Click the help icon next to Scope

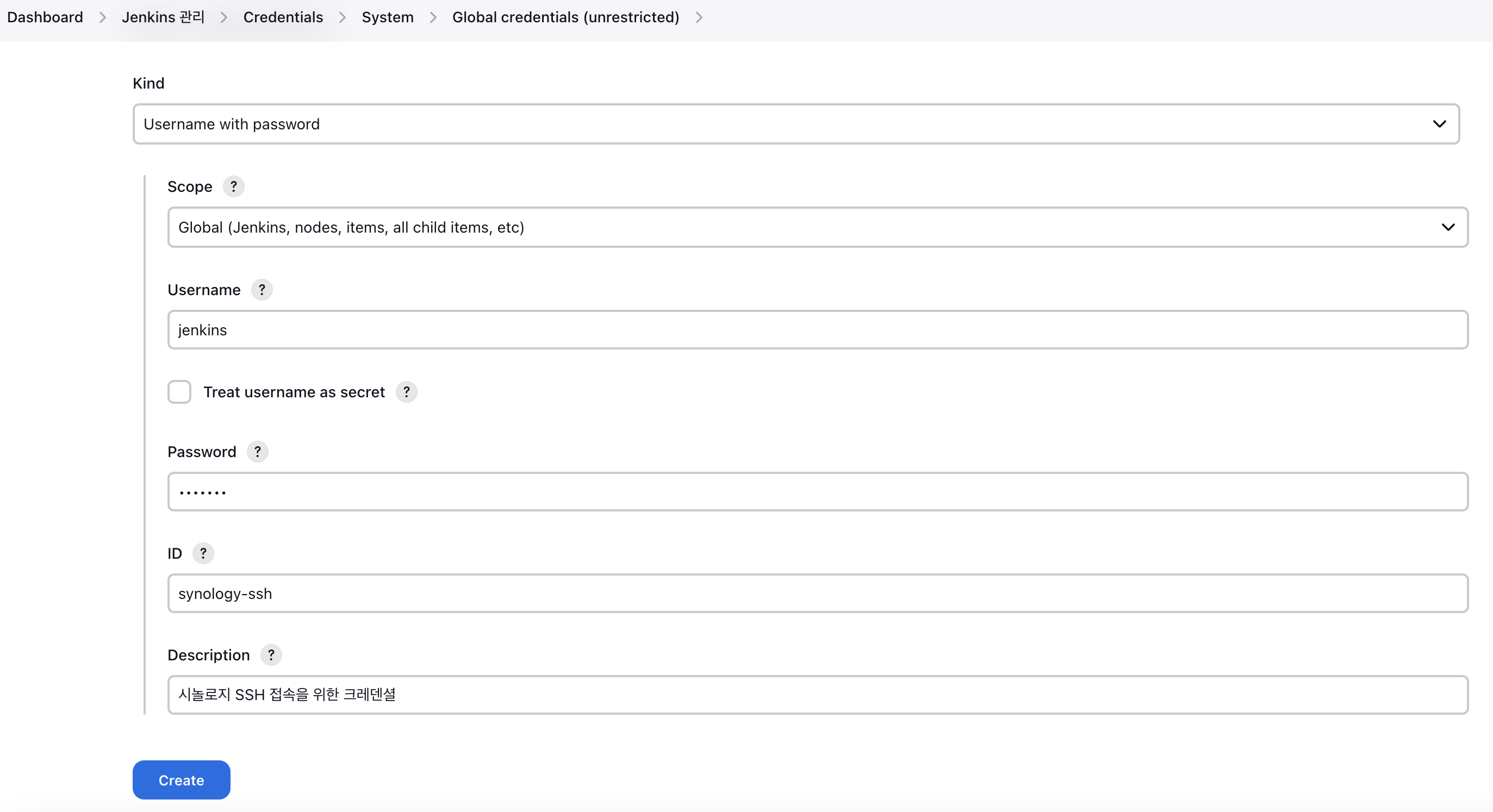tap(234, 186)
